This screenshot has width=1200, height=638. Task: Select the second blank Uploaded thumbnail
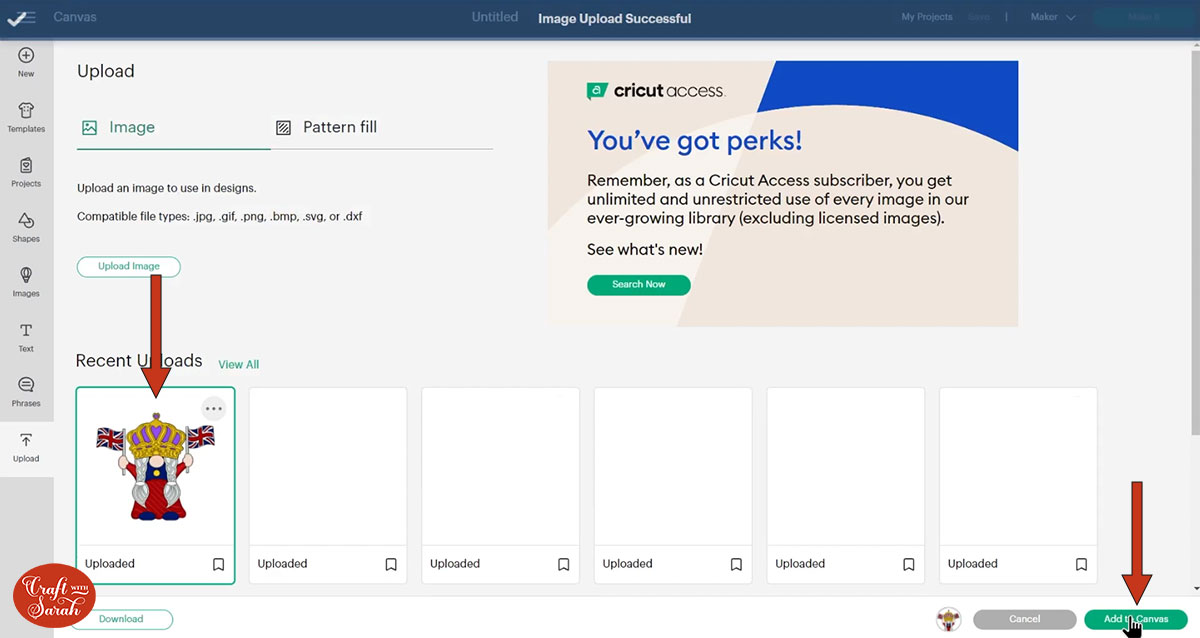tap(328, 466)
